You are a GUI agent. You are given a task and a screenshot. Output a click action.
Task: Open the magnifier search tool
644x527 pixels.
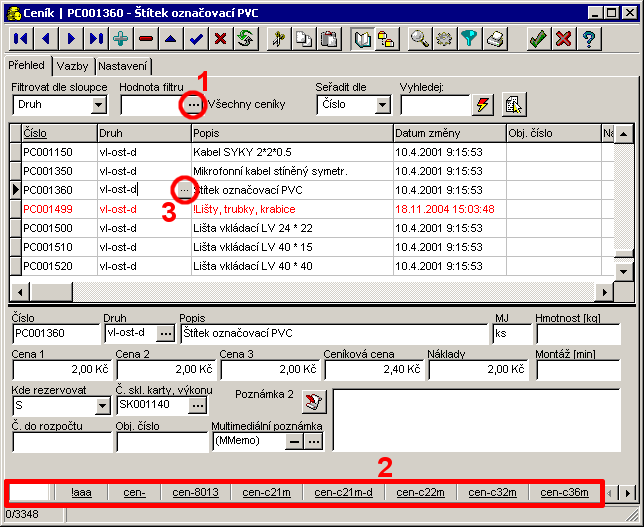coord(419,39)
